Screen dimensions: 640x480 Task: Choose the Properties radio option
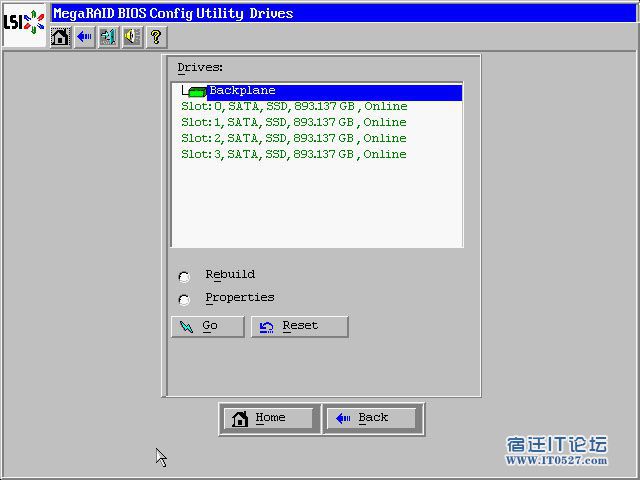click(184, 300)
